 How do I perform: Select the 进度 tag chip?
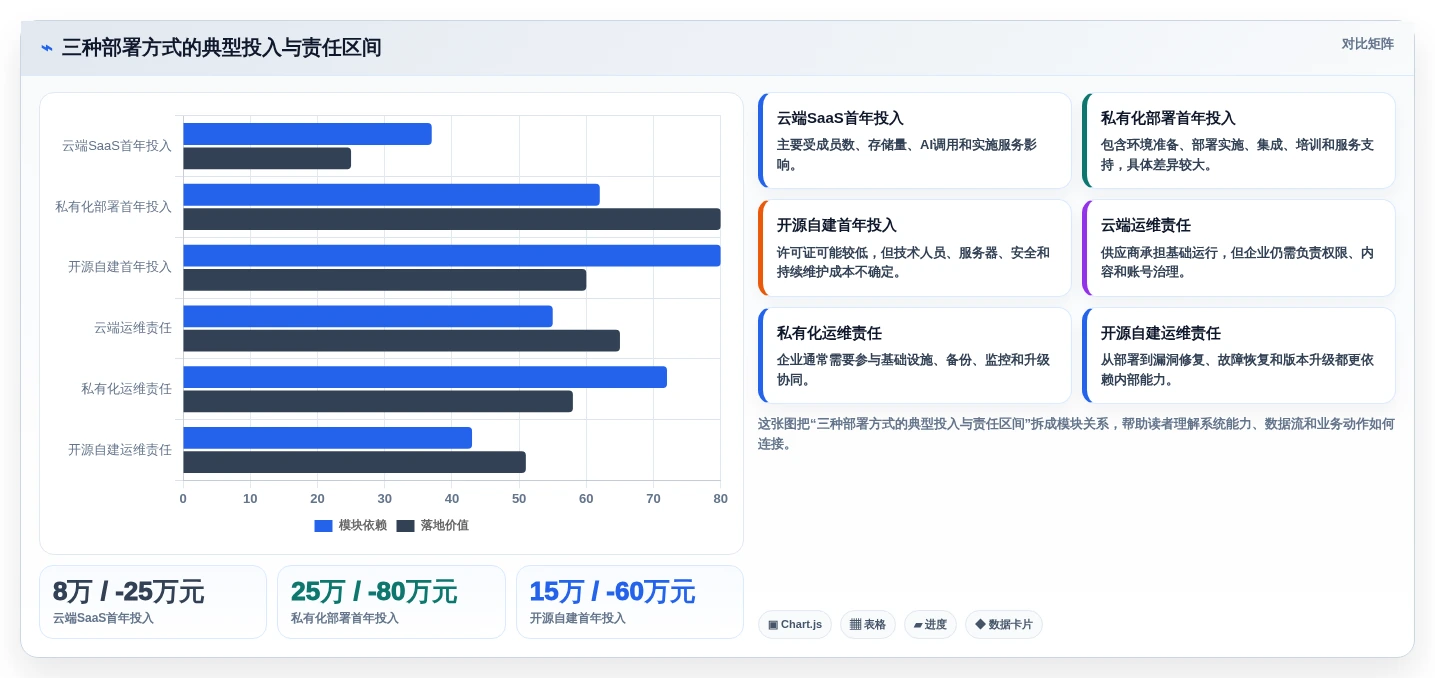click(x=930, y=625)
